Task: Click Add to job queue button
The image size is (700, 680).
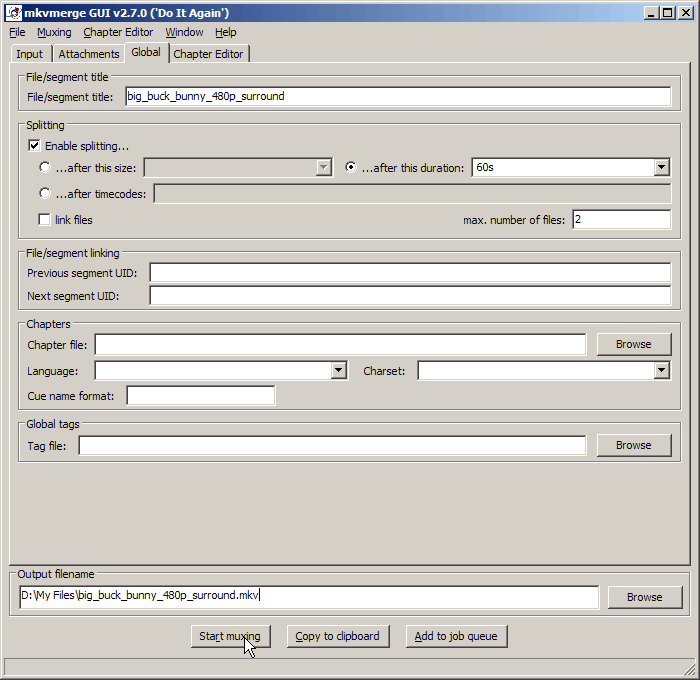Action: [x=456, y=636]
